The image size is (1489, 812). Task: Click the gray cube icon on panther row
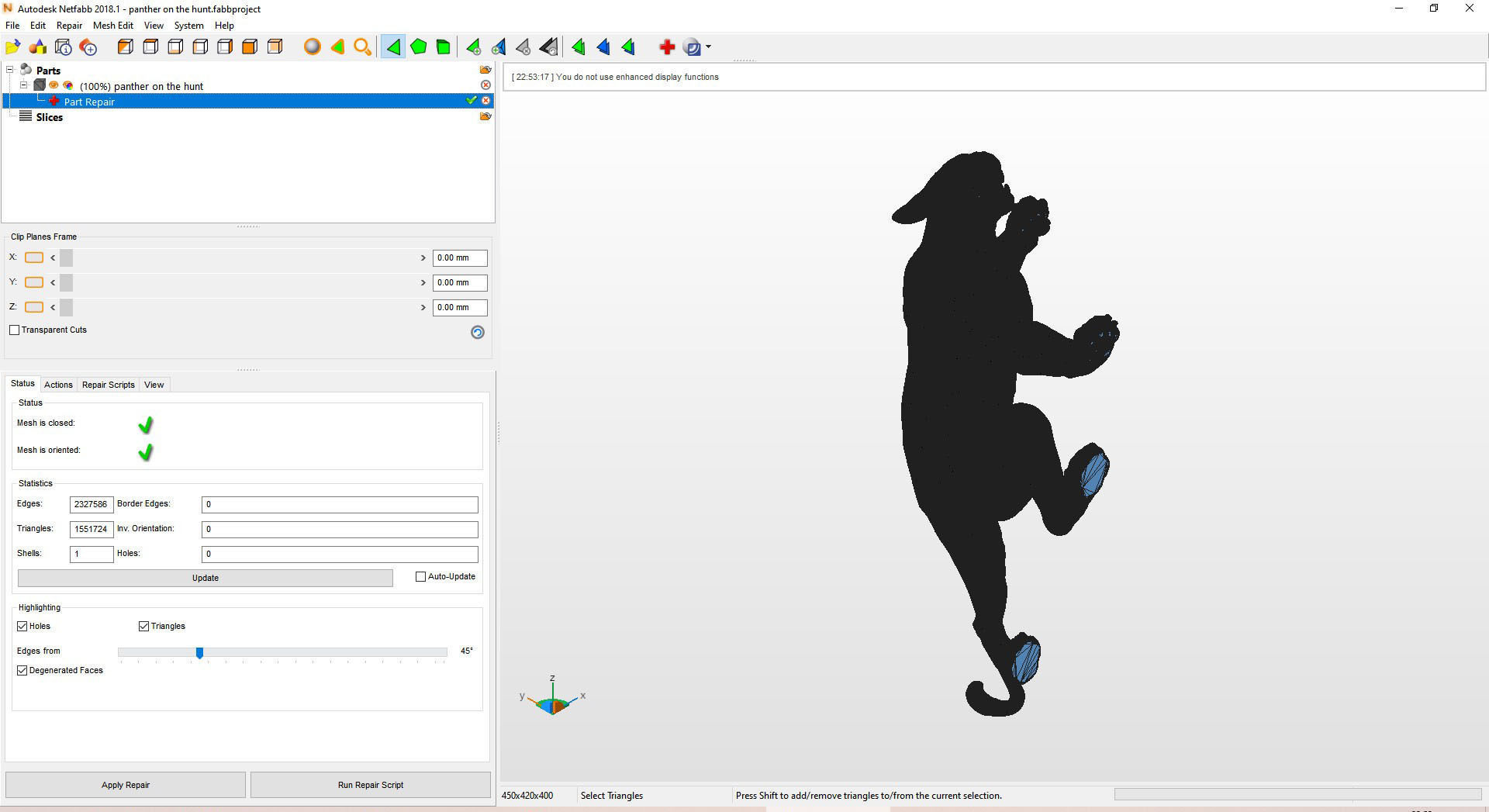pyautogui.click(x=40, y=85)
